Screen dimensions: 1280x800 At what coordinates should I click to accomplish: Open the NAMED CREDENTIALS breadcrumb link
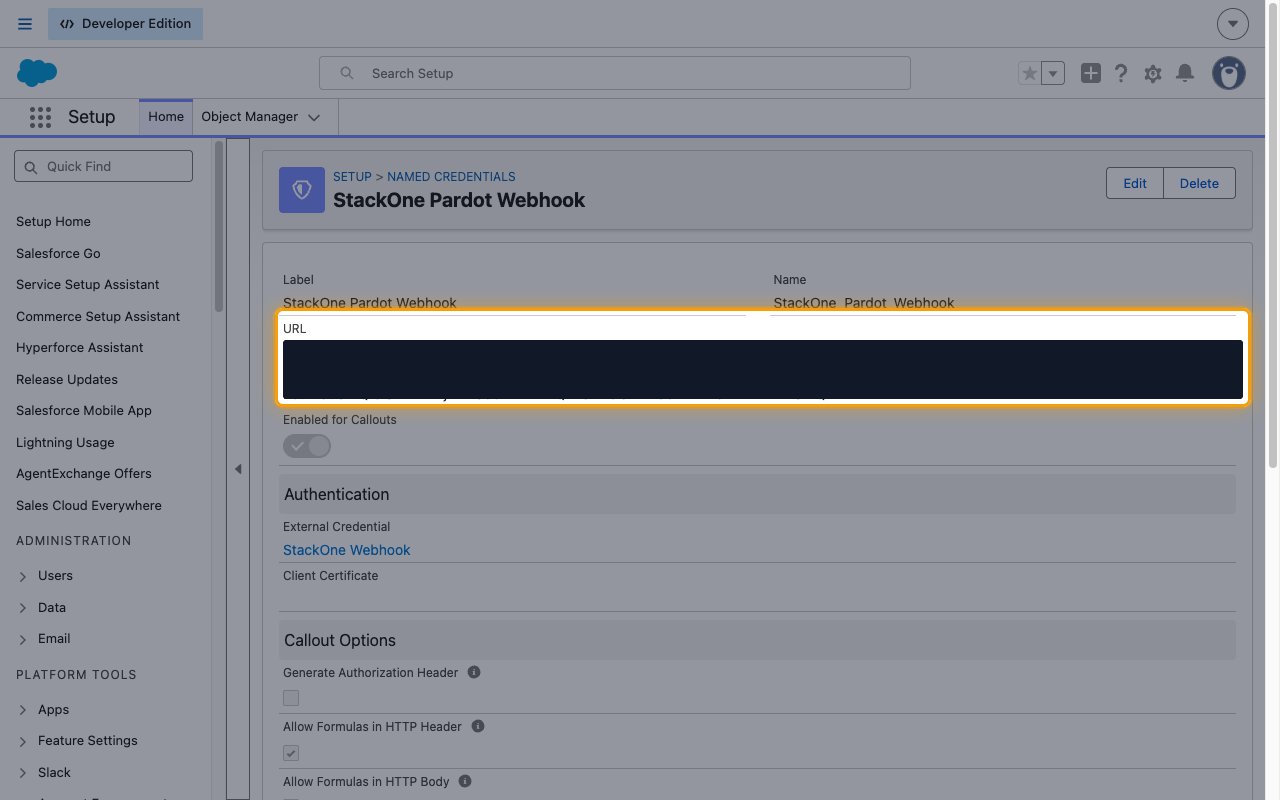point(451,177)
